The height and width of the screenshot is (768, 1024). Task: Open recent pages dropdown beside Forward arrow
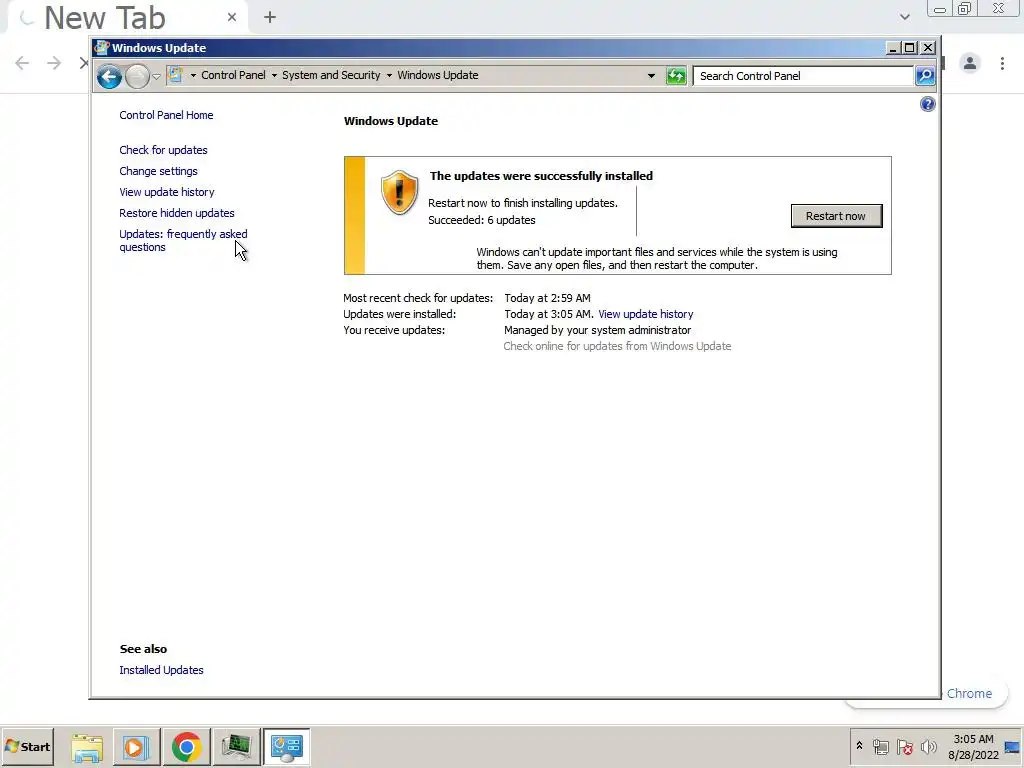[157, 76]
